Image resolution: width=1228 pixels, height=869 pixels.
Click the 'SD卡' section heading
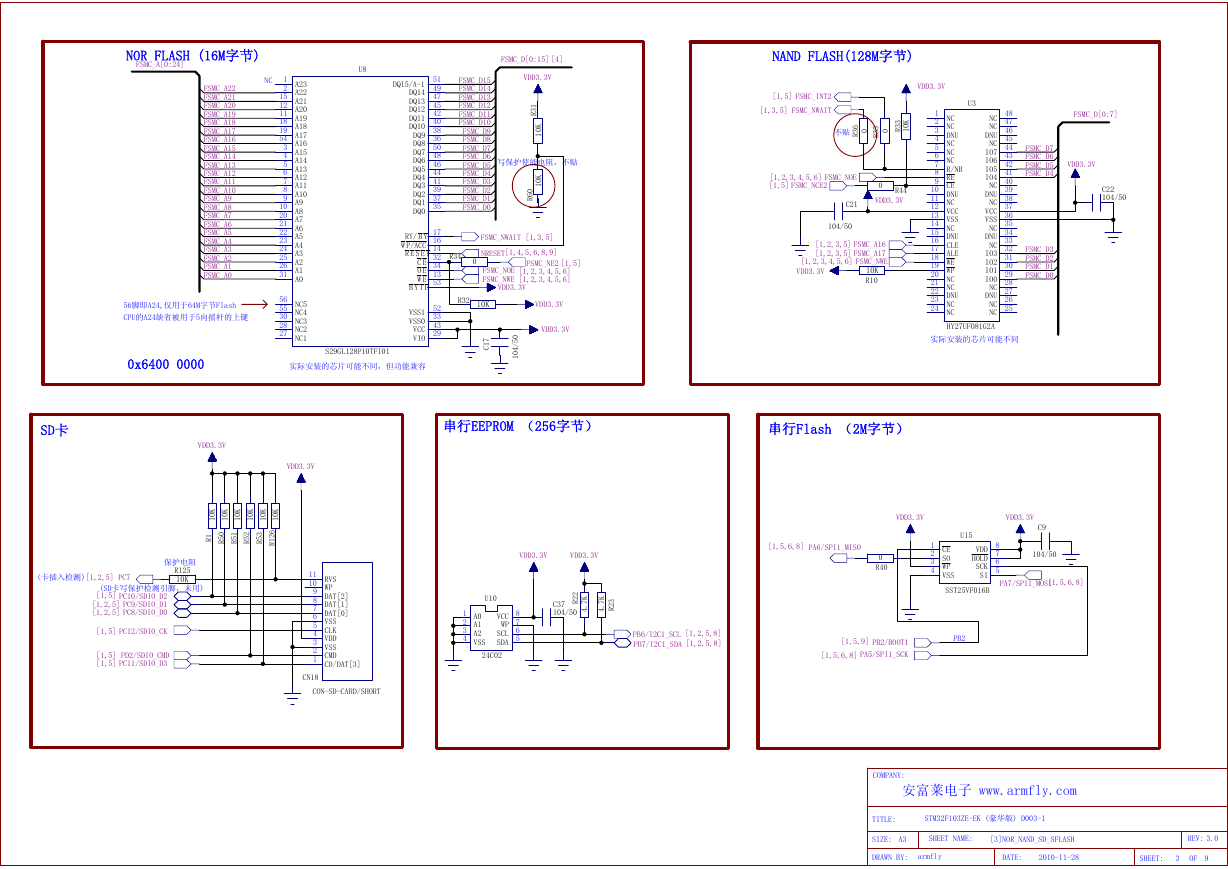click(54, 431)
